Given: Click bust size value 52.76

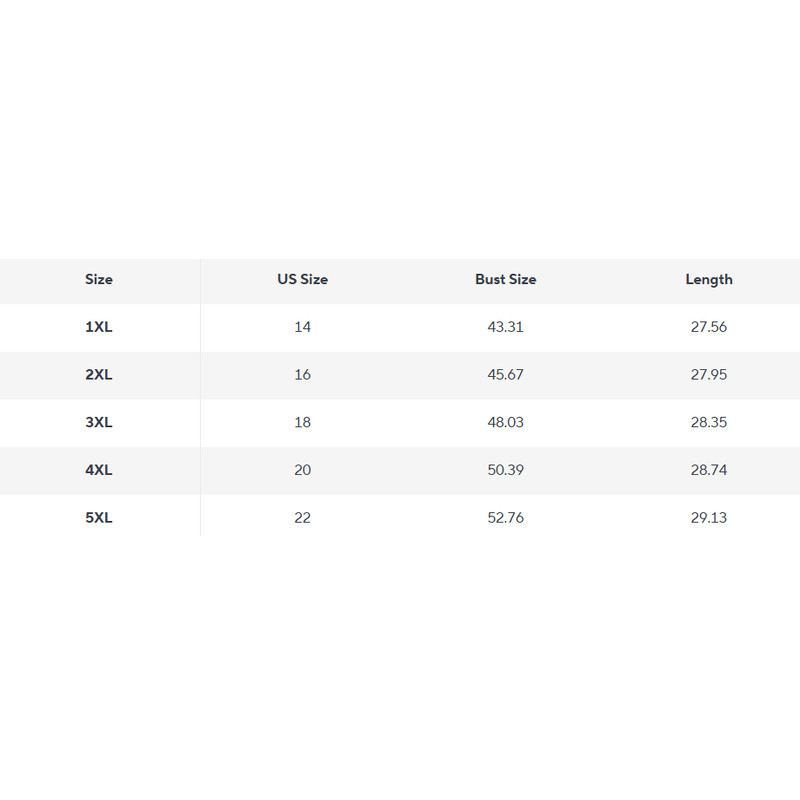Looking at the screenshot, I should click(x=505, y=518).
